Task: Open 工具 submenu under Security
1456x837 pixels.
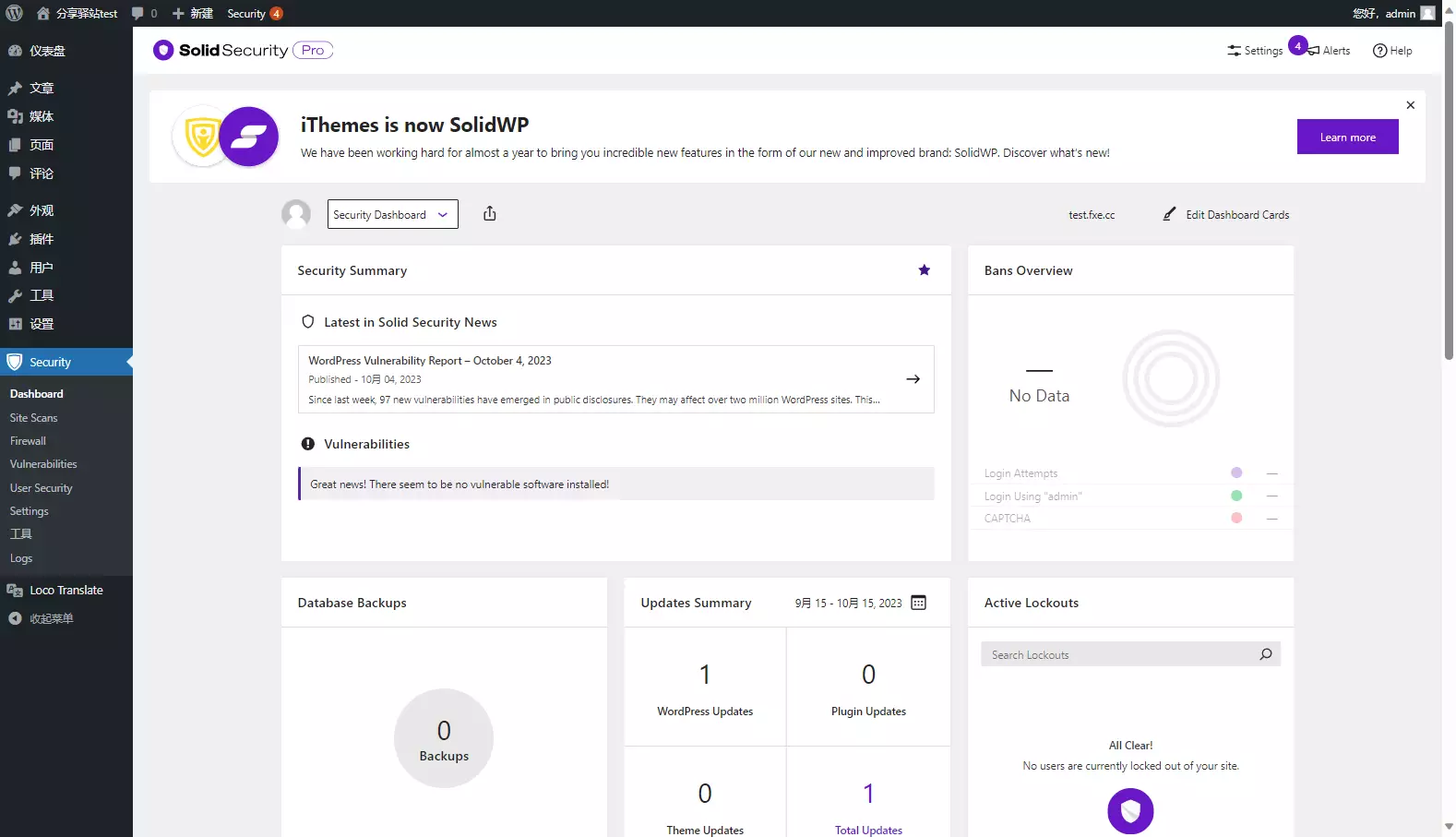Action: pos(21,534)
